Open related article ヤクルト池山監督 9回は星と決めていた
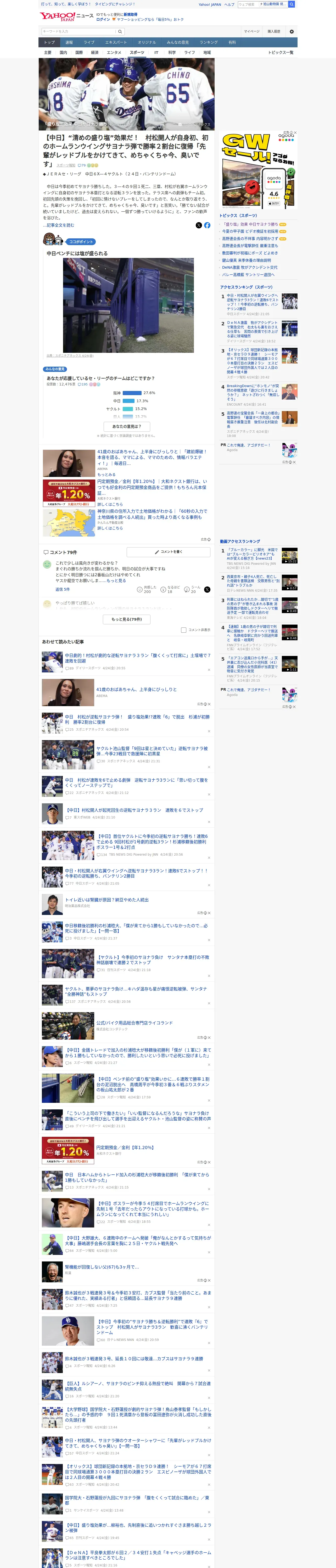336x1568 pixels. click(152, 751)
